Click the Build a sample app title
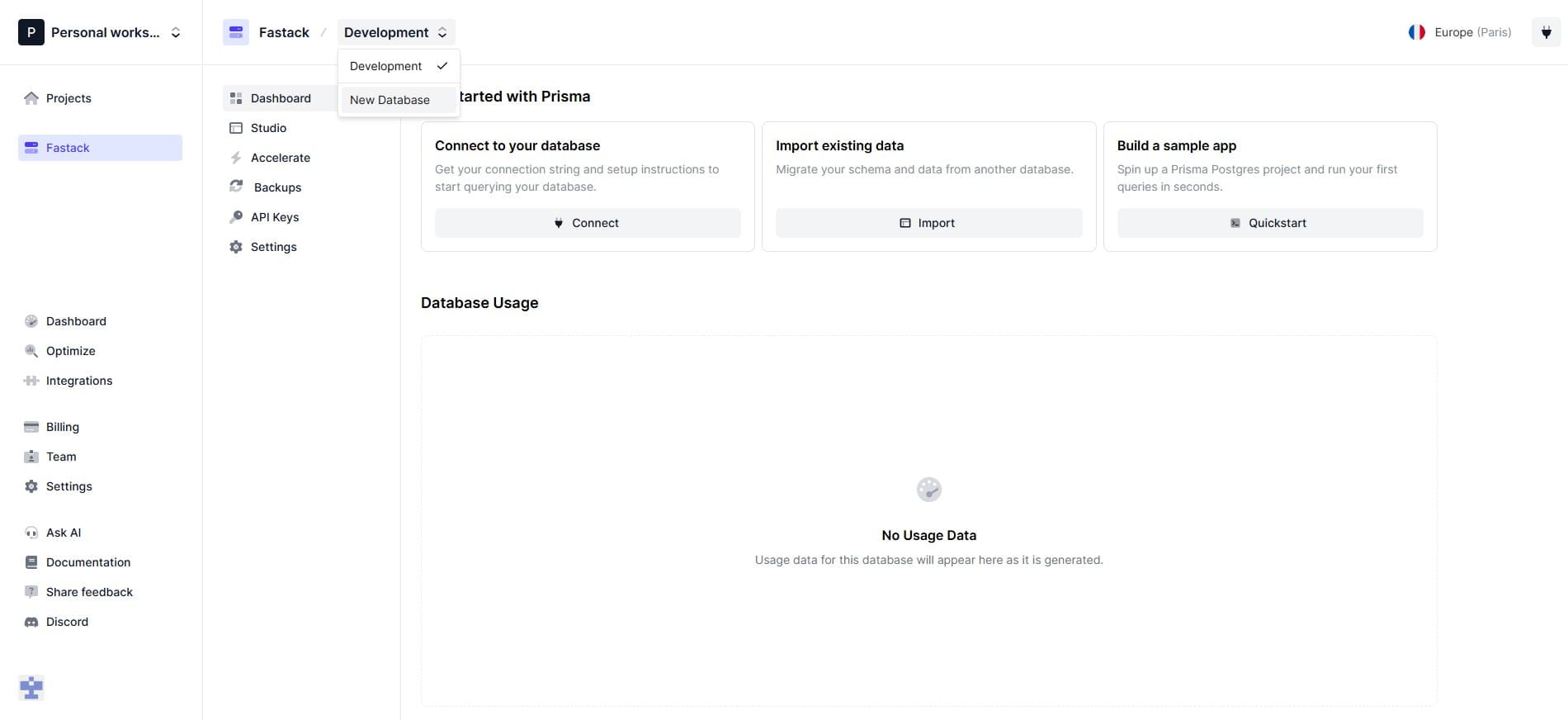The height and width of the screenshot is (720, 1568). 1177,145
